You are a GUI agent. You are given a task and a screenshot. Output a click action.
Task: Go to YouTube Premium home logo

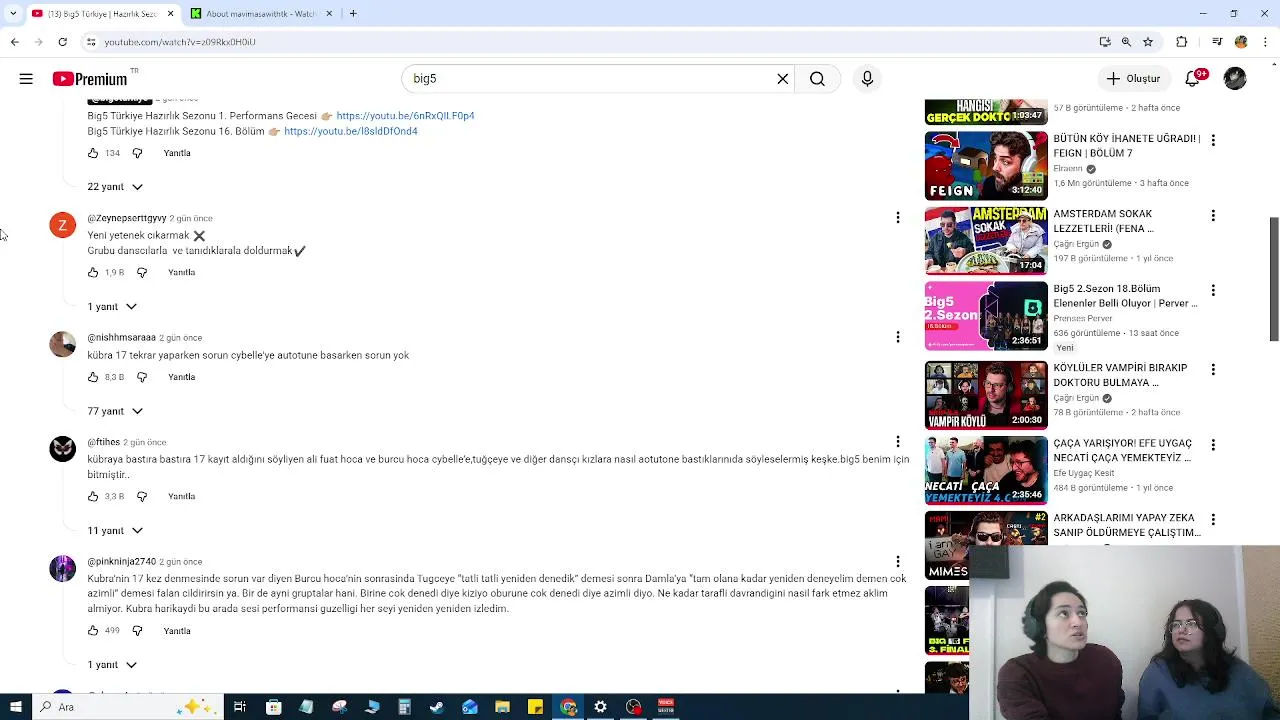(x=90, y=79)
